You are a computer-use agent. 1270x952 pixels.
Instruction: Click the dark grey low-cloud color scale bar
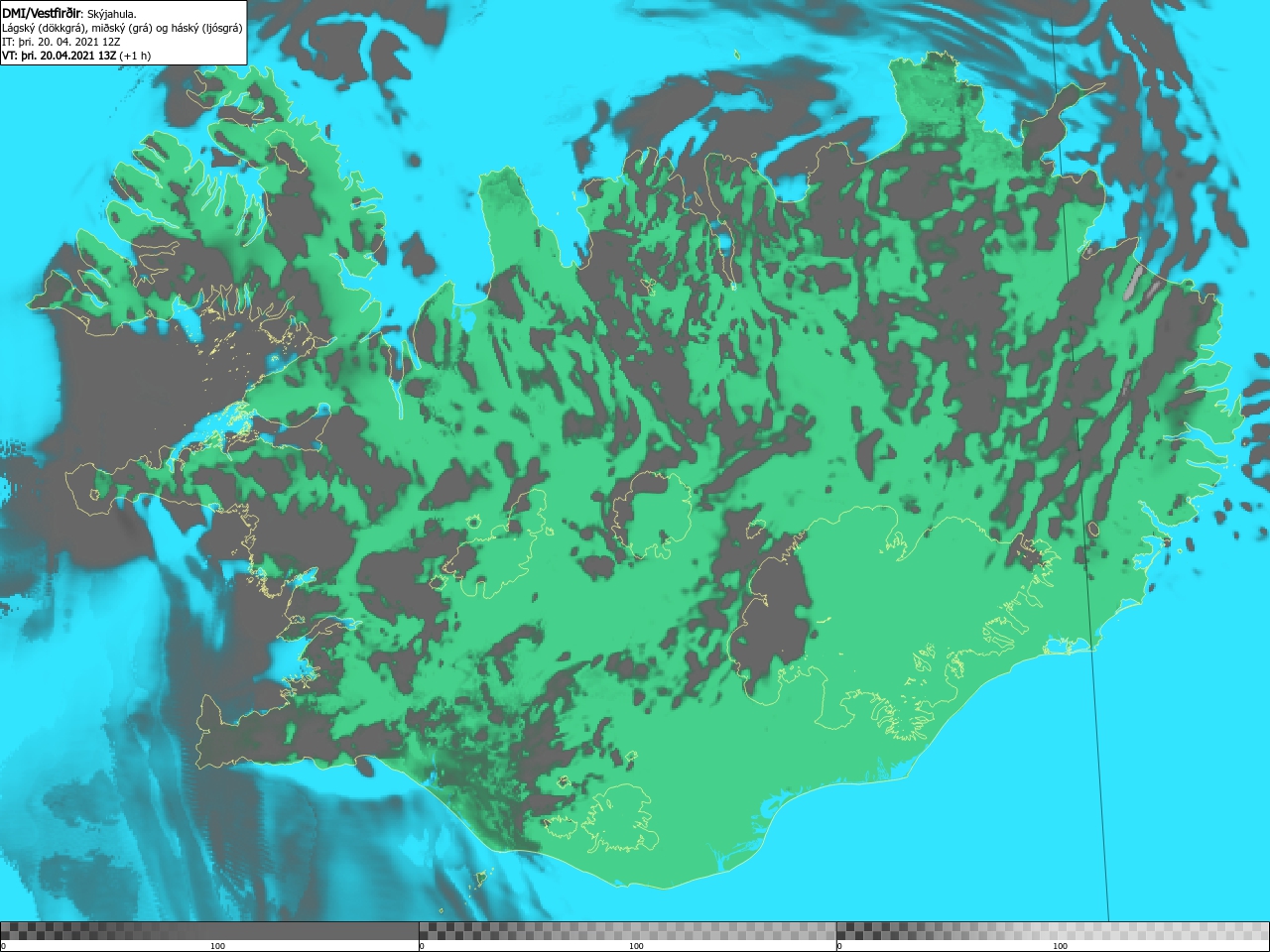point(209,931)
